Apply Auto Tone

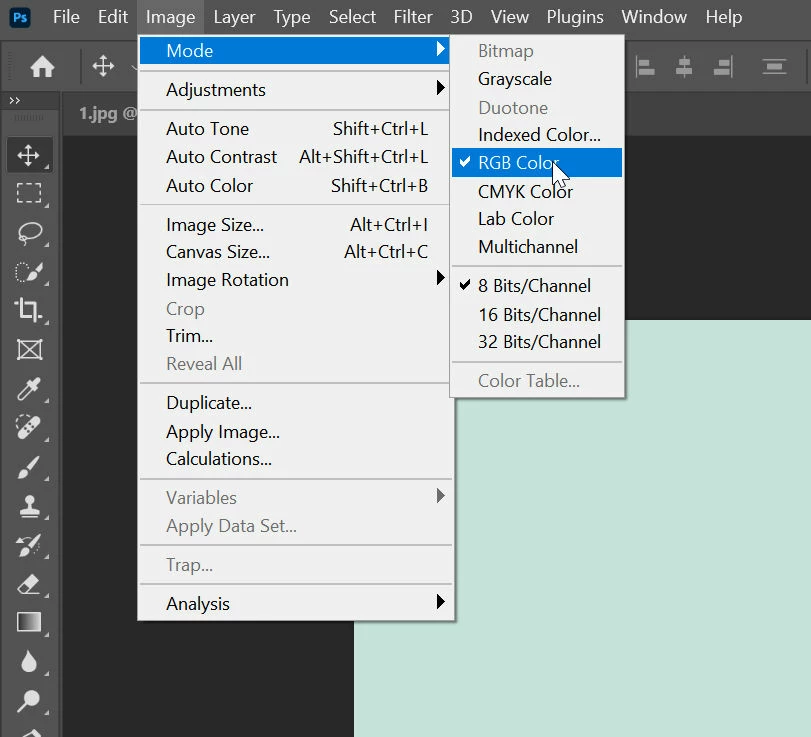coord(294,129)
